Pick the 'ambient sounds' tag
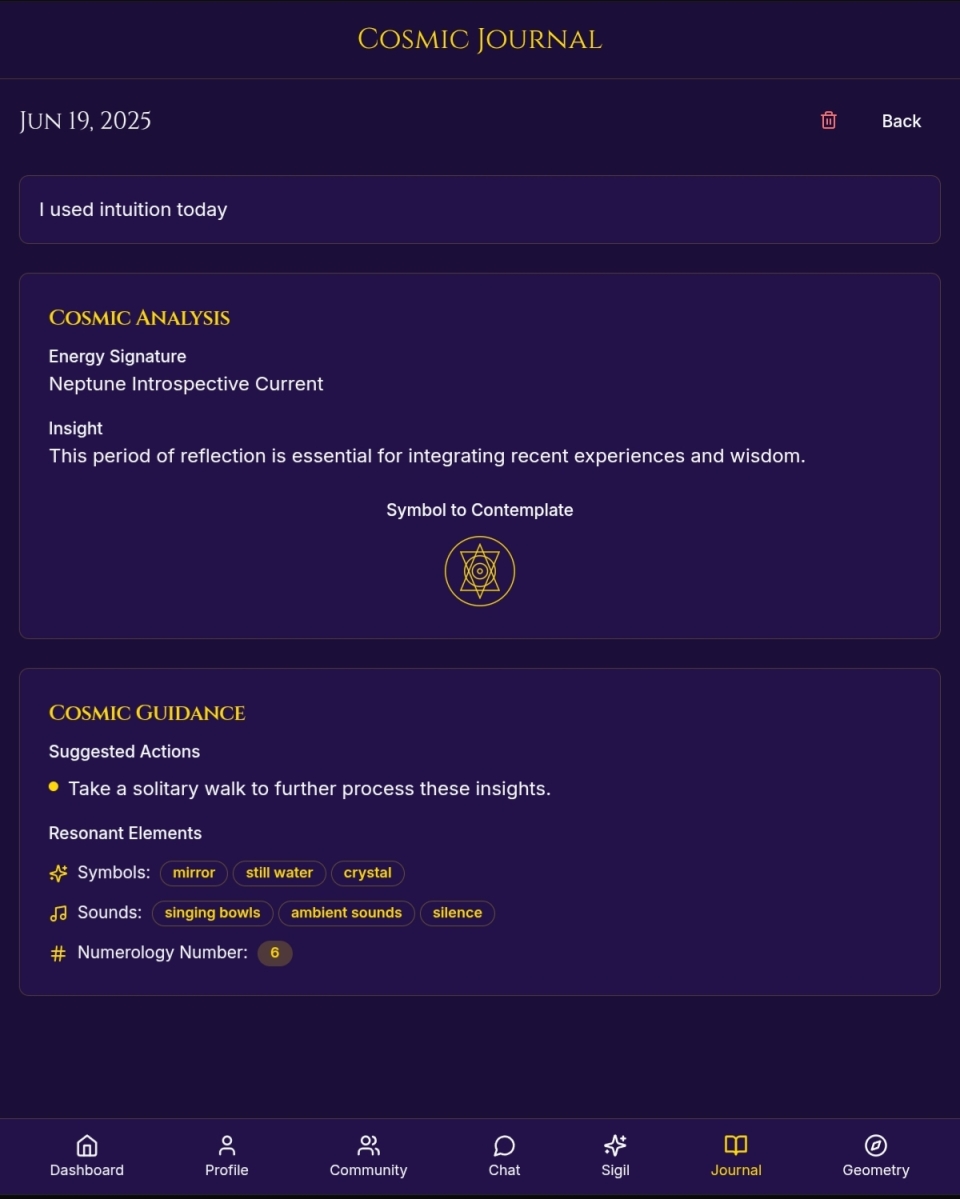960x1199 pixels. pyautogui.click(x=346, y=912)
